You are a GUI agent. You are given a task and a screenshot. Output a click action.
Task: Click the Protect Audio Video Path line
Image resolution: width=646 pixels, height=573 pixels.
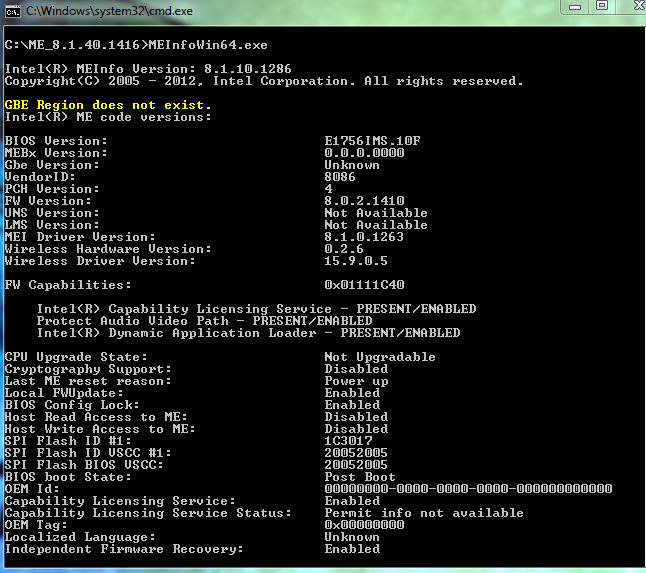click(204, 321)
